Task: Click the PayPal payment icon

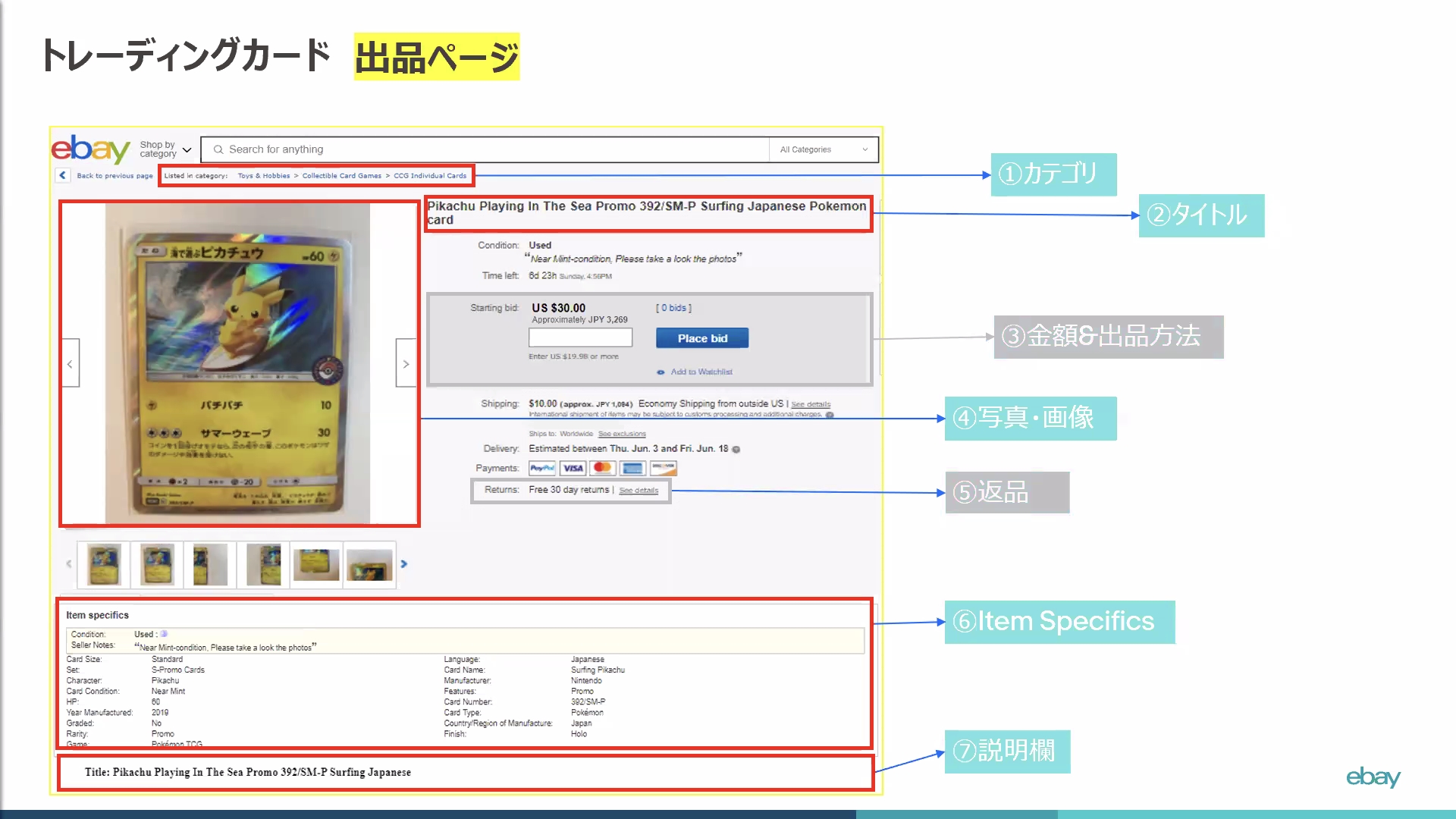Action: click(541, 469)
